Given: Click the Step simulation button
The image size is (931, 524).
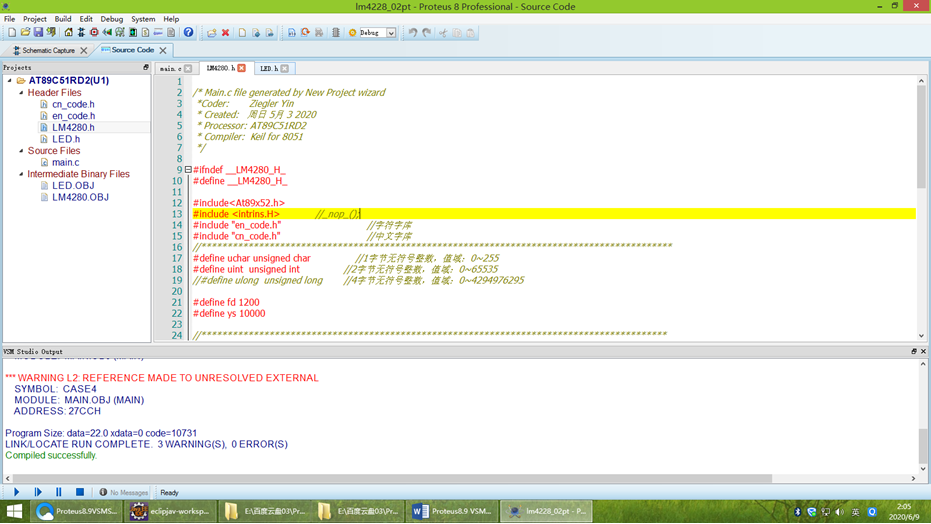Looking at the screenshot, I should tap(38, 492).
